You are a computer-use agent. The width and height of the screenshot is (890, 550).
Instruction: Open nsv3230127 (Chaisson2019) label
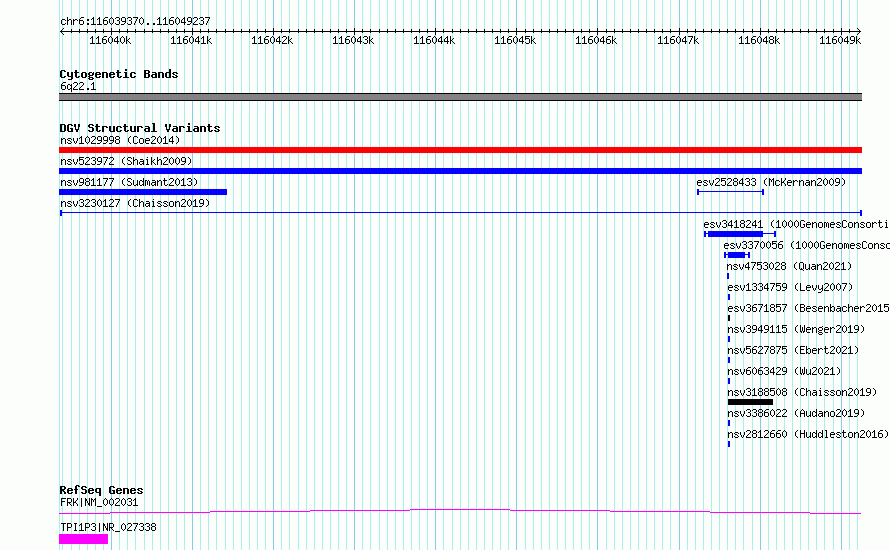click(135, 203)
